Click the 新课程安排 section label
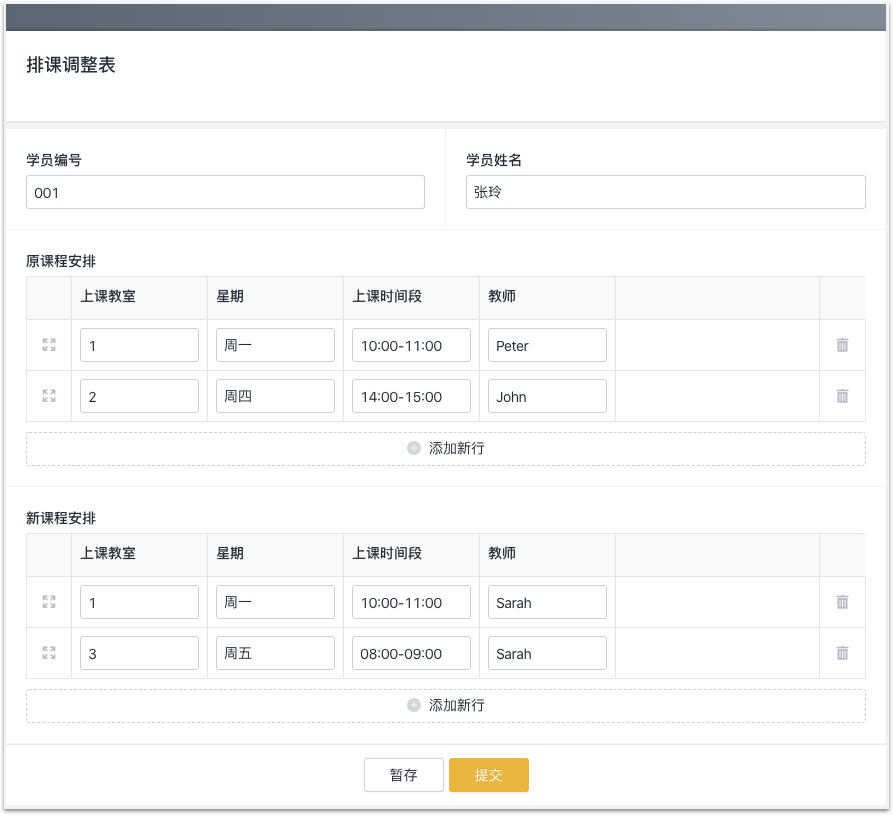Screen dimensions: 893x815 [61, 518]
